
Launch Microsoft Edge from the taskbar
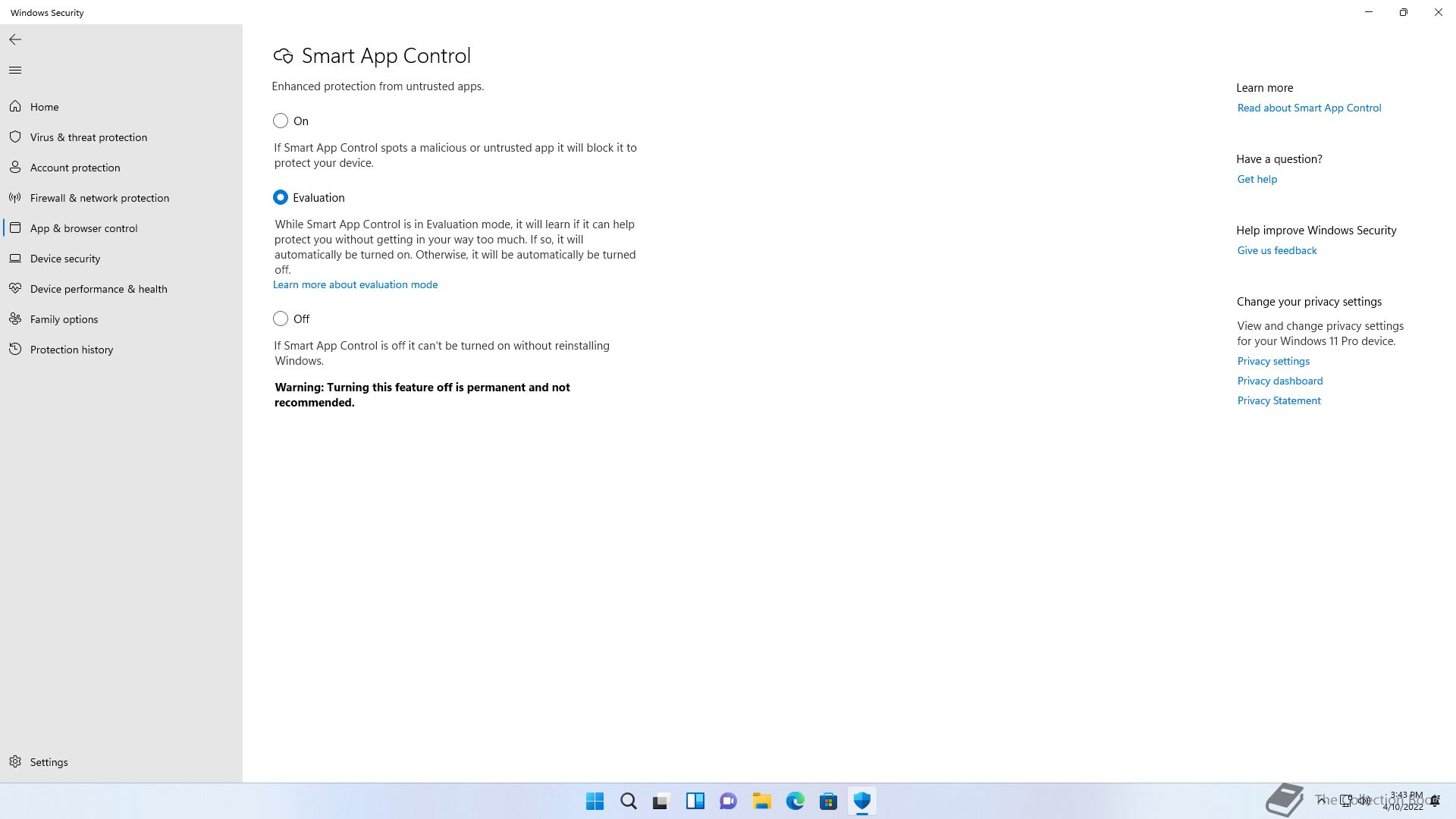click(x=795, y=801)
